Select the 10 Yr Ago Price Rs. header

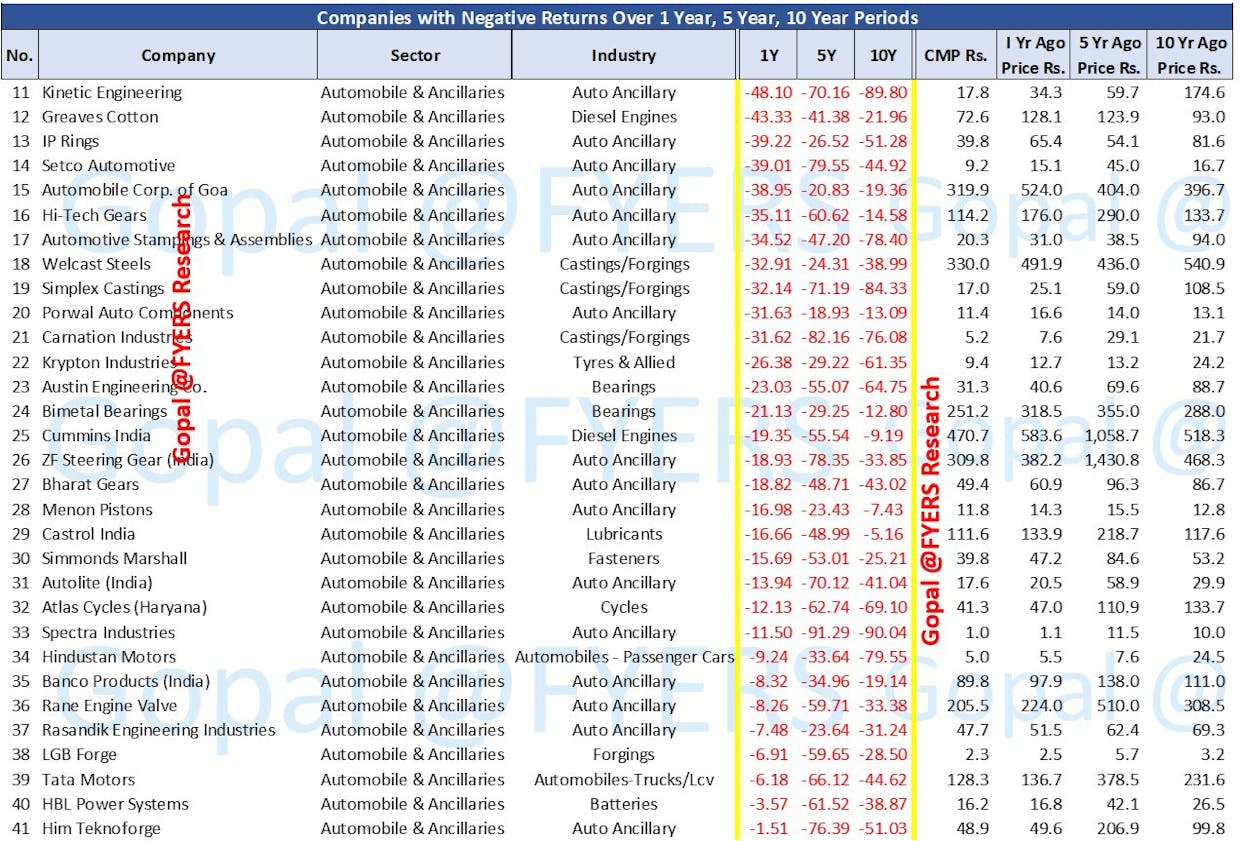[1191, 55]
